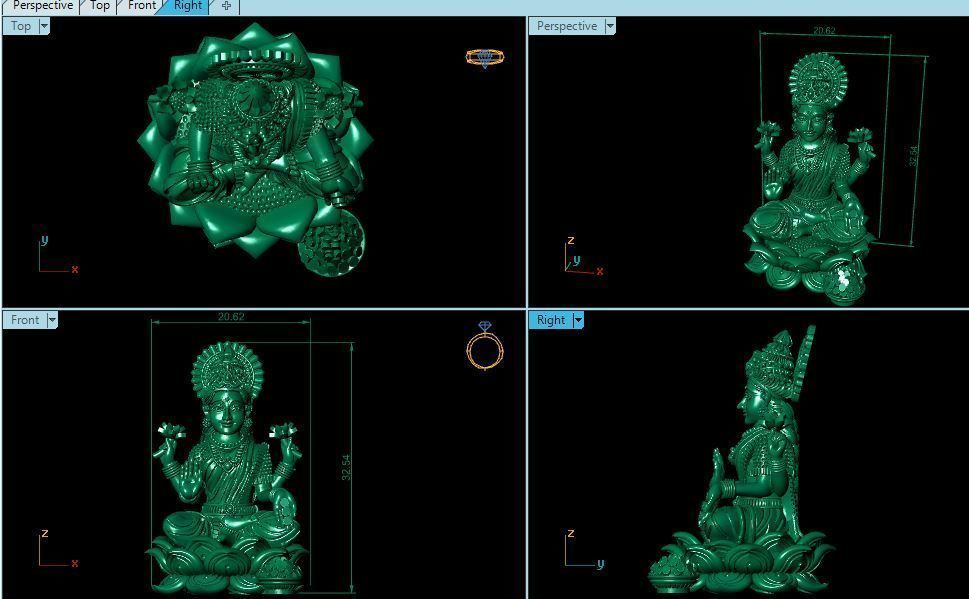Open the Front viewport dropdown arrow
This screenshot has height=599, width=969.
tap(52, 320)
